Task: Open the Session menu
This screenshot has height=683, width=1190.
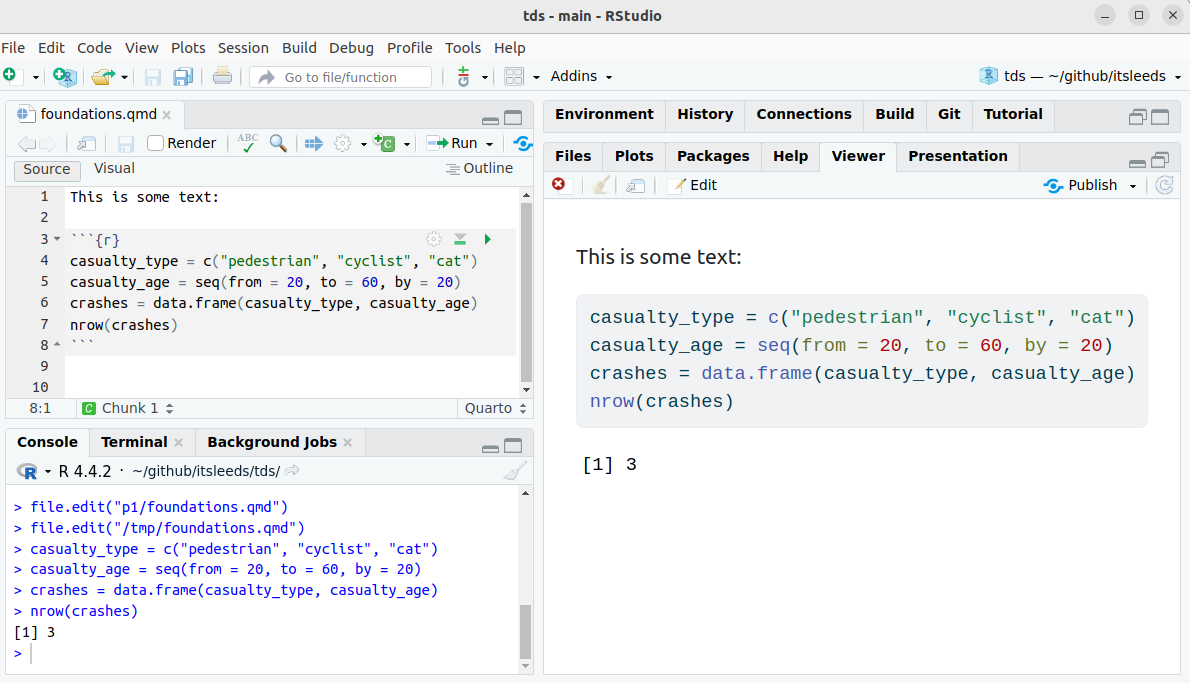Action: point(243,47)
